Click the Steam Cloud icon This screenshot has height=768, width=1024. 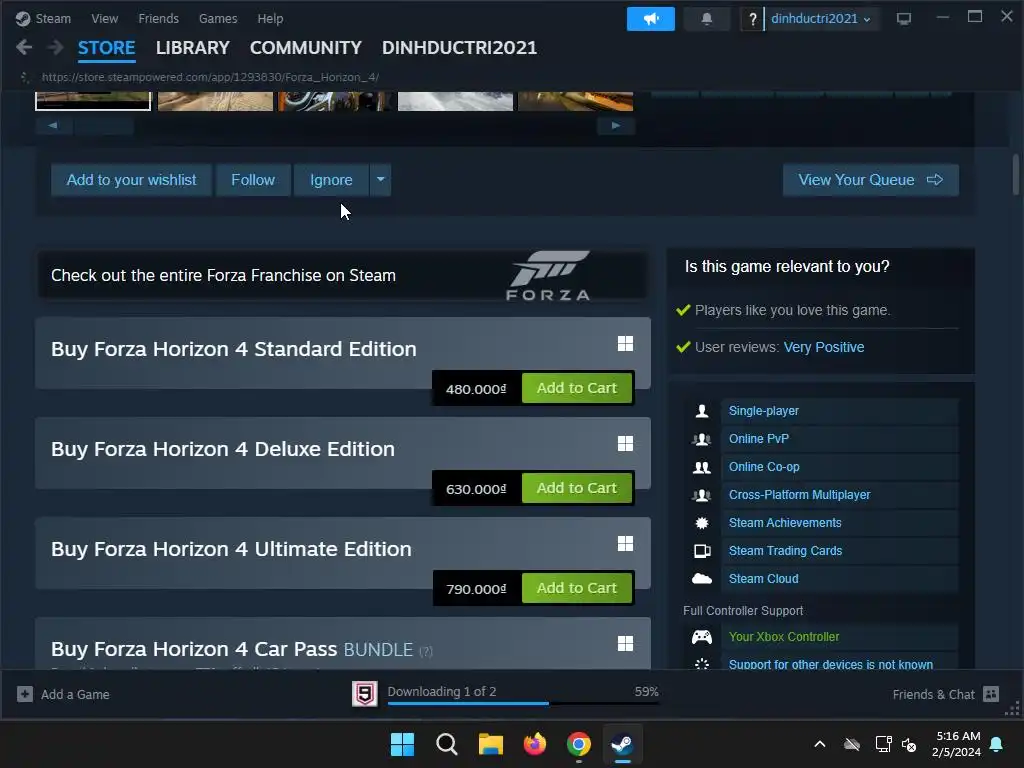[x=702, y=579]
